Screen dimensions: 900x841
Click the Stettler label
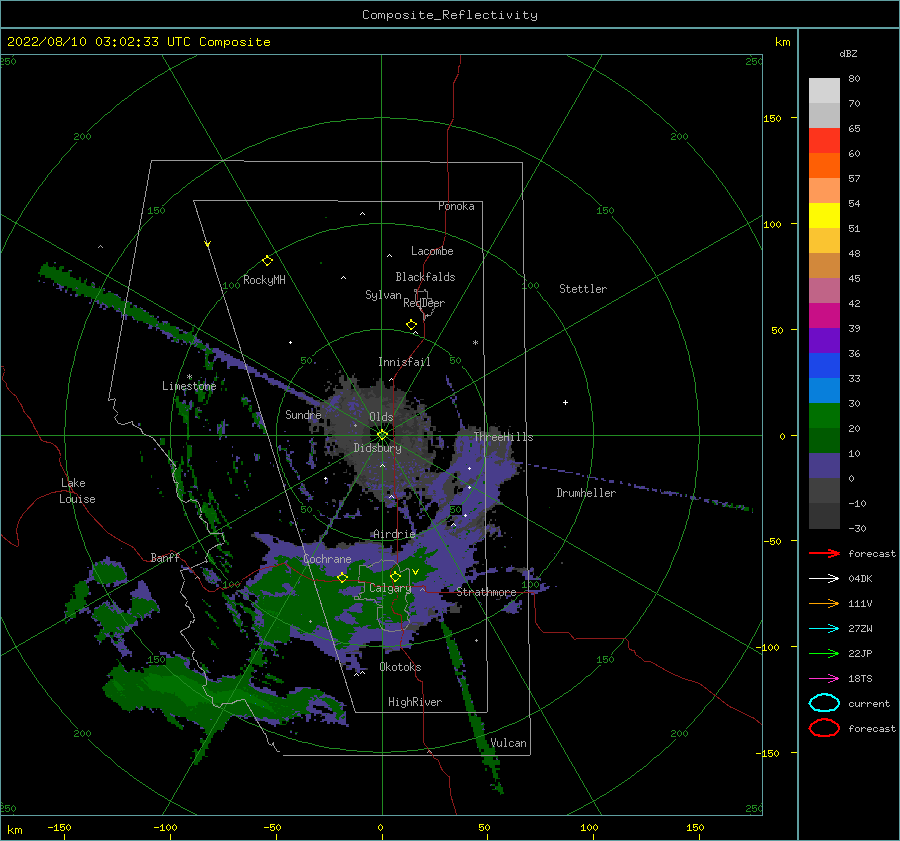tap(583, 289)
